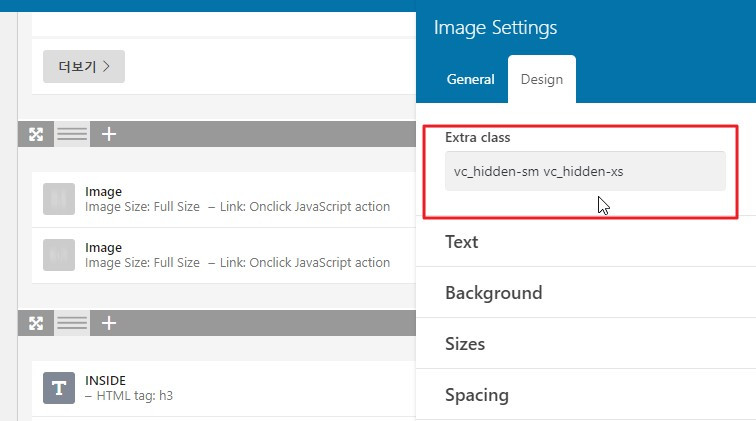
Task: Click the move icon above the Image elements
Action: tap(36, 134)
